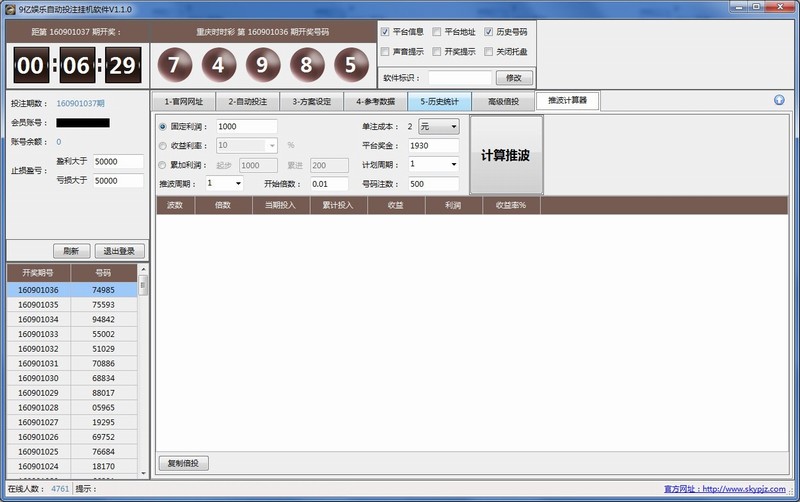Uncheck the 历史号码 checkbox
This screenshot has height=502, width=800.
tap(489, 32)
